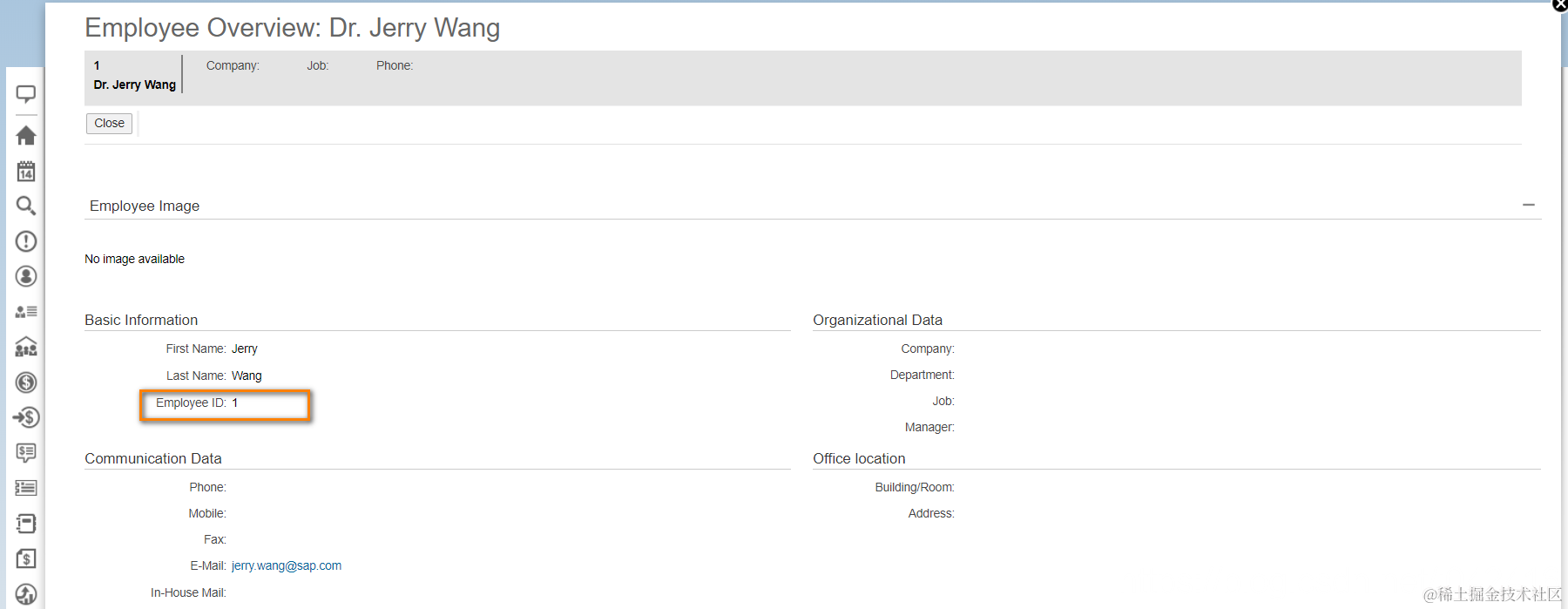
Task: Click the Communication Data heading
Action: pos(153,459)
